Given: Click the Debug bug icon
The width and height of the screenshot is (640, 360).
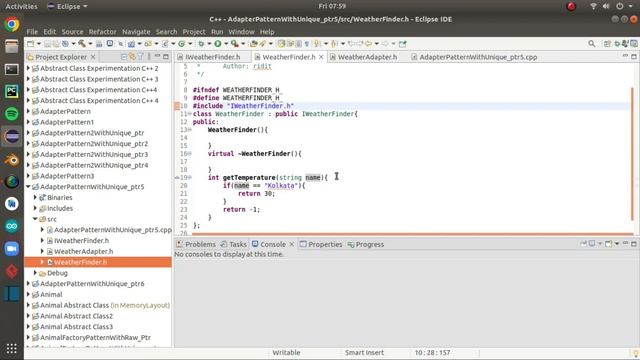Looking at the screenshot, I should pos(201,44).
